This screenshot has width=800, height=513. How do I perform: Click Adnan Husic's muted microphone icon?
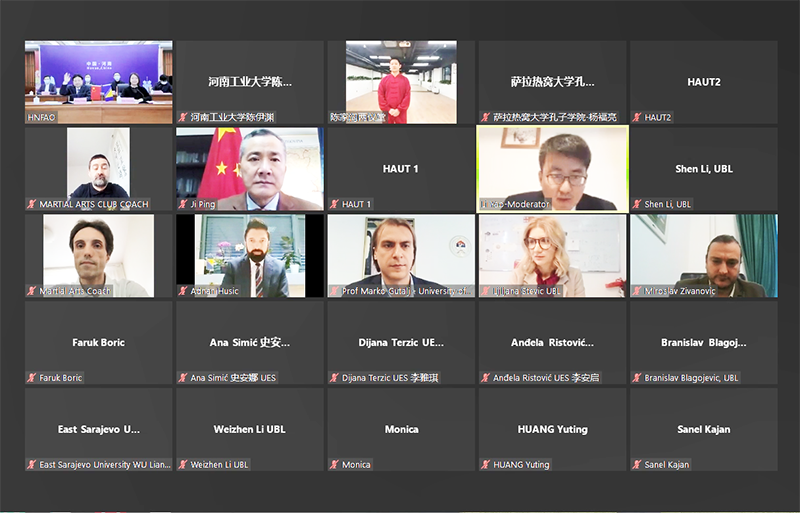[x=183, y=291]
